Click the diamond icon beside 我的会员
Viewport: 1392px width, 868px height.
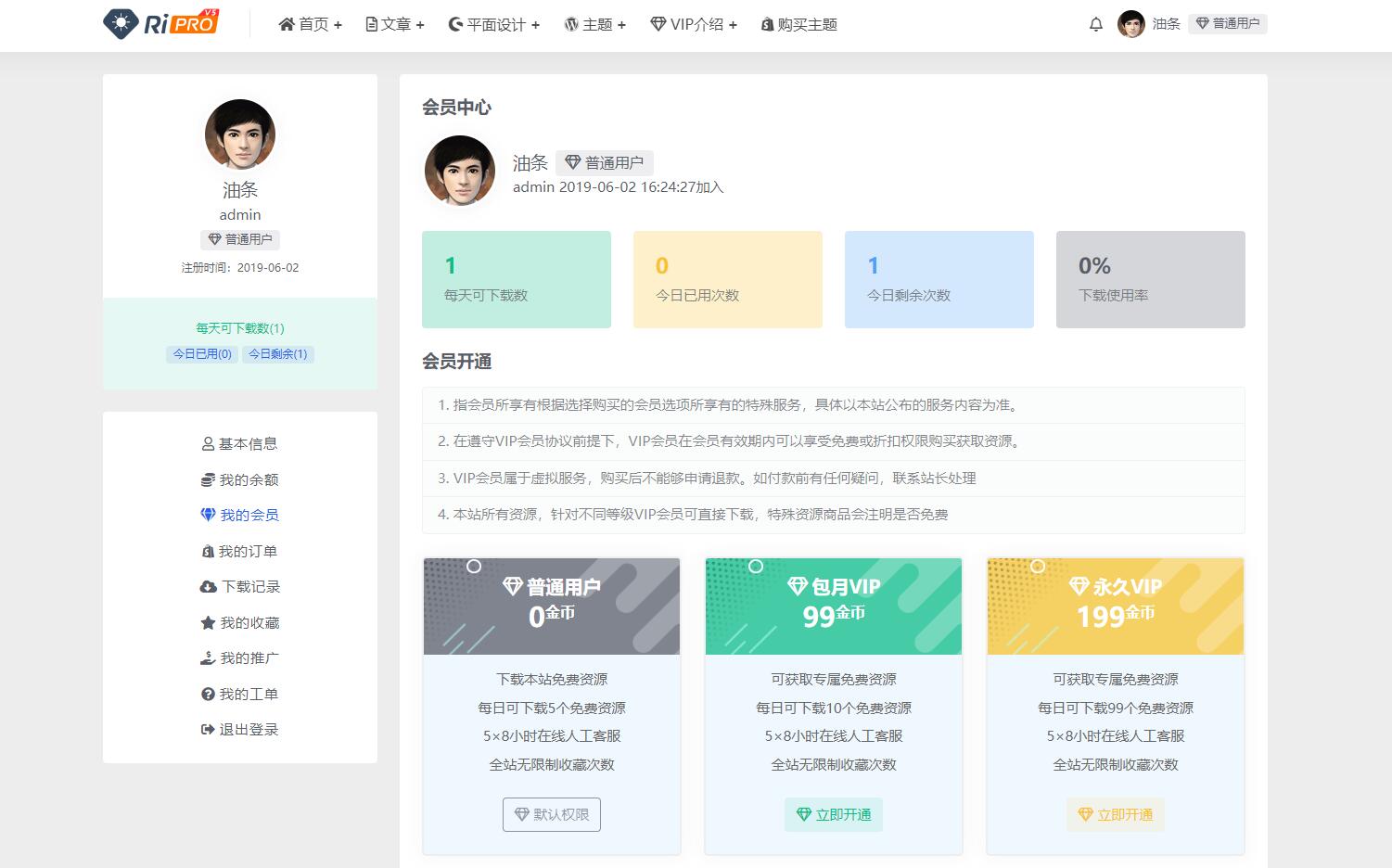(x=208, y=515)
